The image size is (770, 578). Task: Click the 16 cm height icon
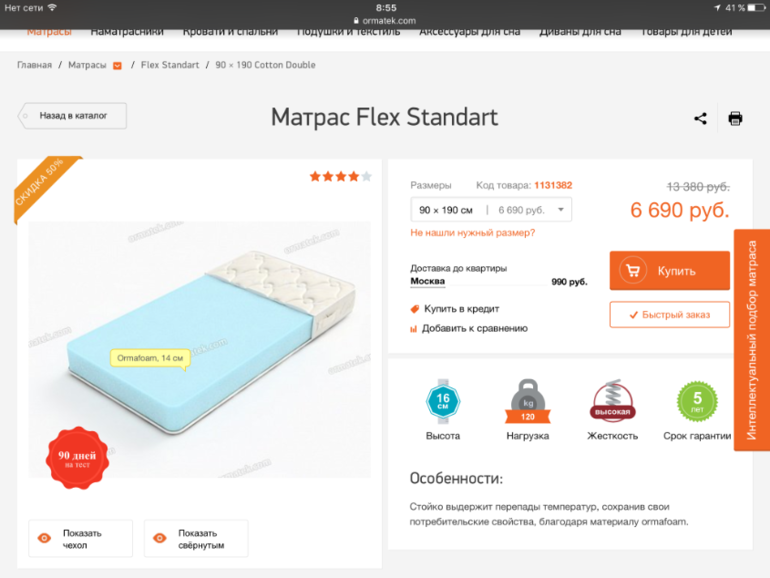pos(442,401)
